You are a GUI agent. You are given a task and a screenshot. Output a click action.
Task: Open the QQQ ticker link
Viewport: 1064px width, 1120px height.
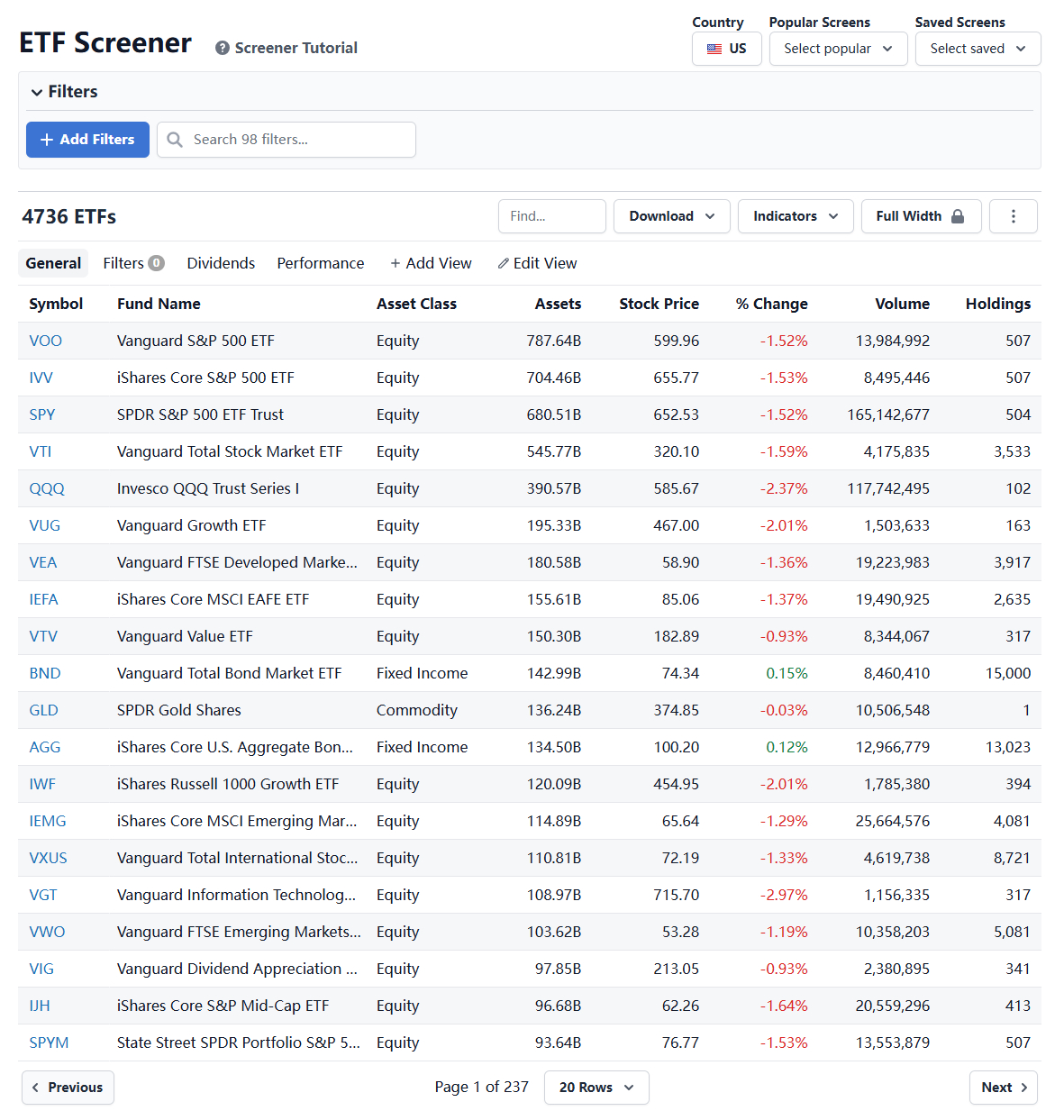pos(47,488)
